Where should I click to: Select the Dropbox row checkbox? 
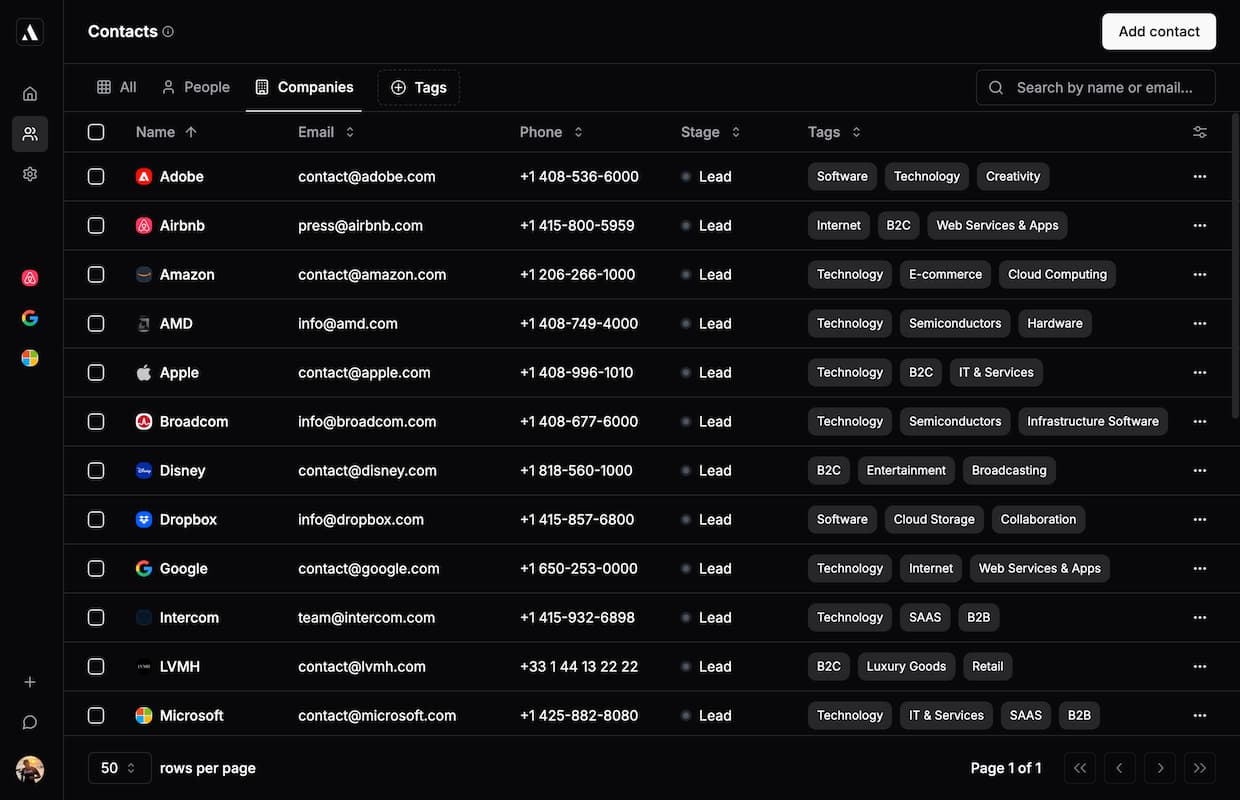(x=96, y=520)
